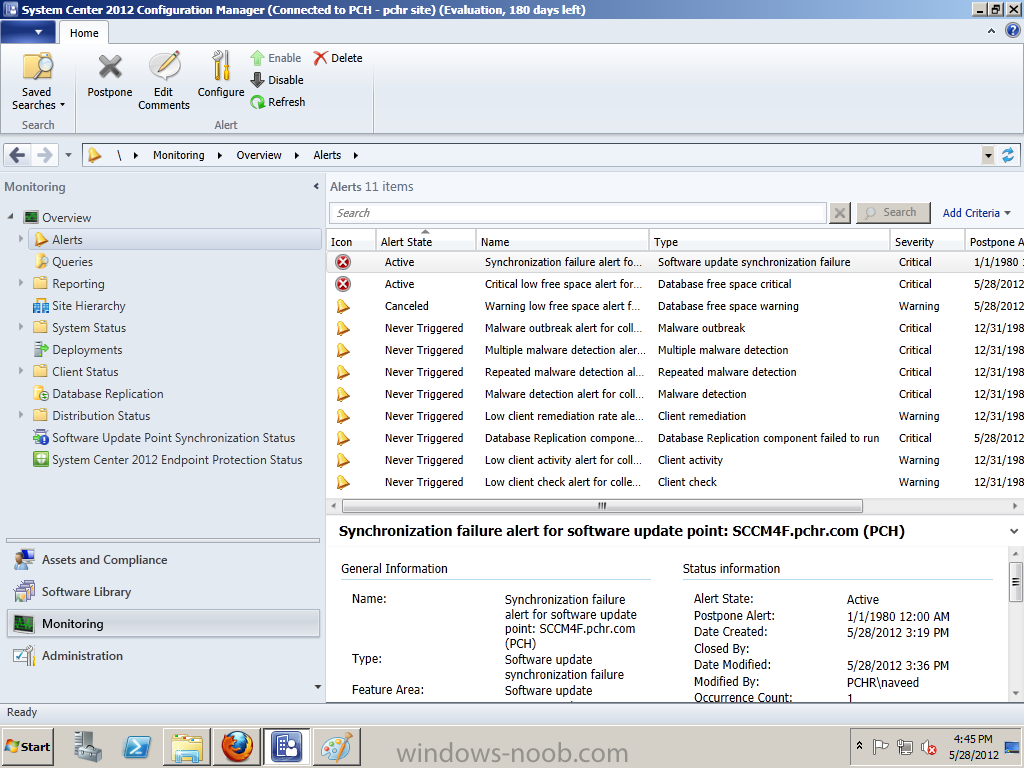This screenshot has height=768, width=1024.
Task: Open Deployments node in Monitoring tree
Action: 78,350
